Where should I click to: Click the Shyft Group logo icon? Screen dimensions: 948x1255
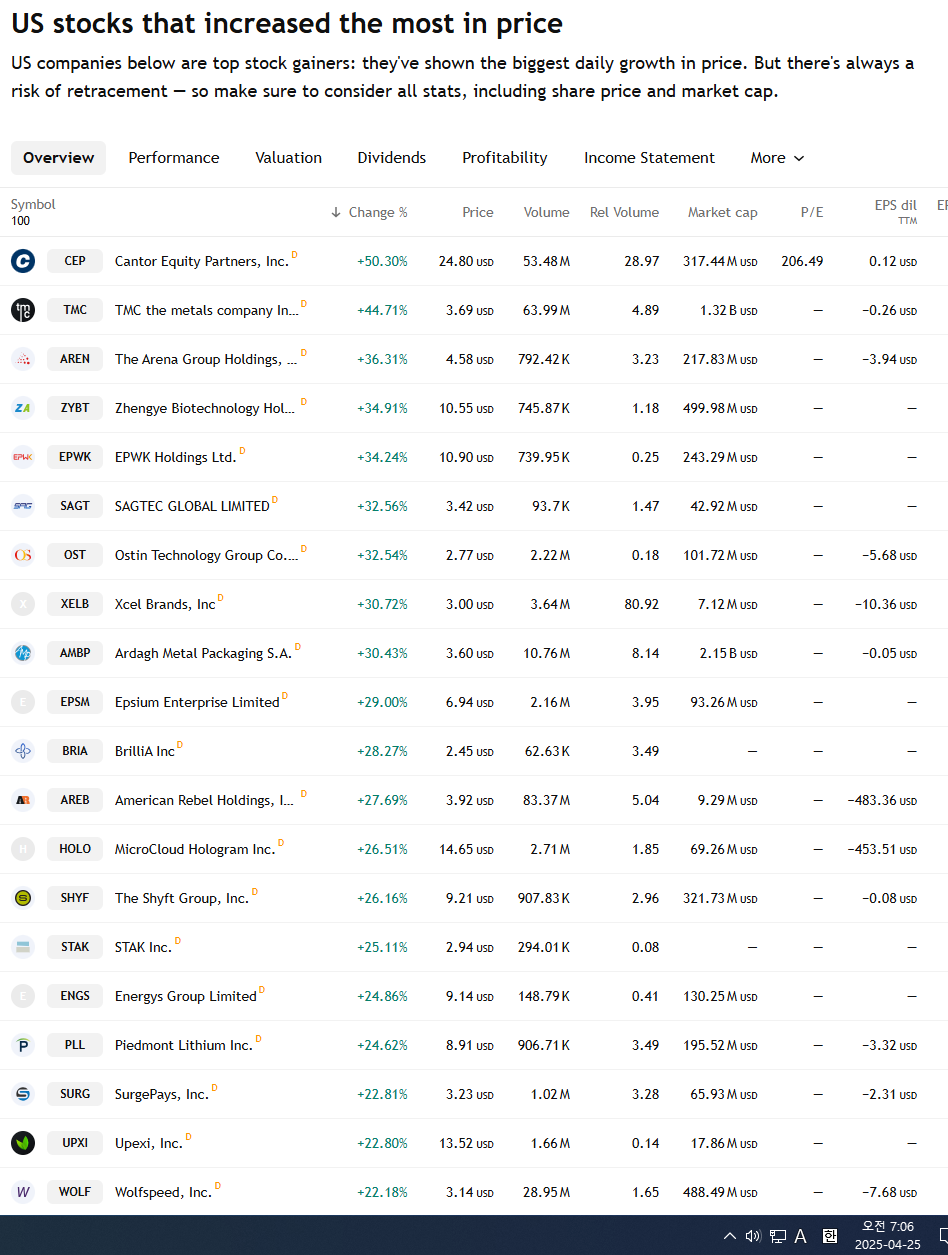pyautogui.click(x=23, y=898)
